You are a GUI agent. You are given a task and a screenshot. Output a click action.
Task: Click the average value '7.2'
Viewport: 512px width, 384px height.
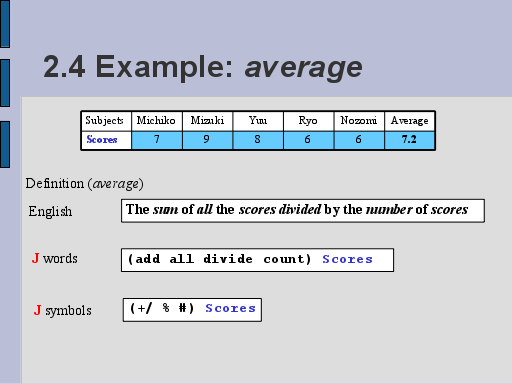tap(410, 140)
